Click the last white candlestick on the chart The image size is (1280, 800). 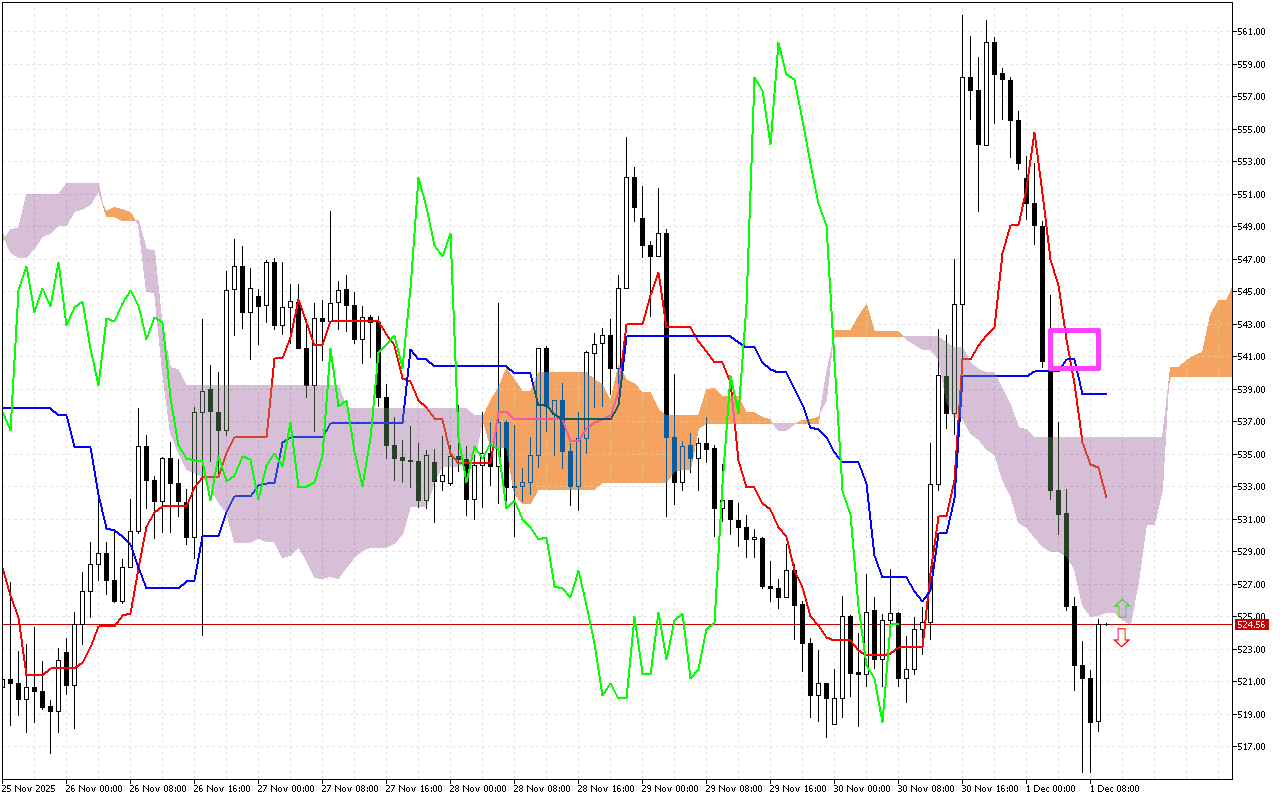(1098, 670)
